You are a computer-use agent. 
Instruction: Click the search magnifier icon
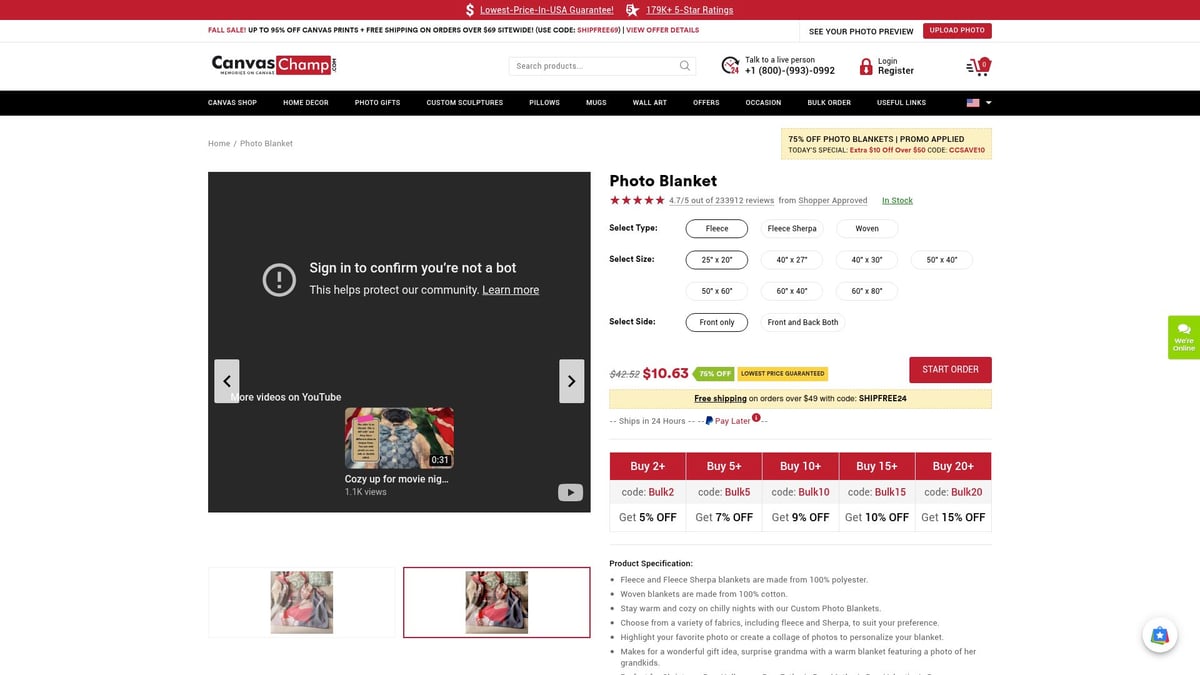click(x=685, y=66)
